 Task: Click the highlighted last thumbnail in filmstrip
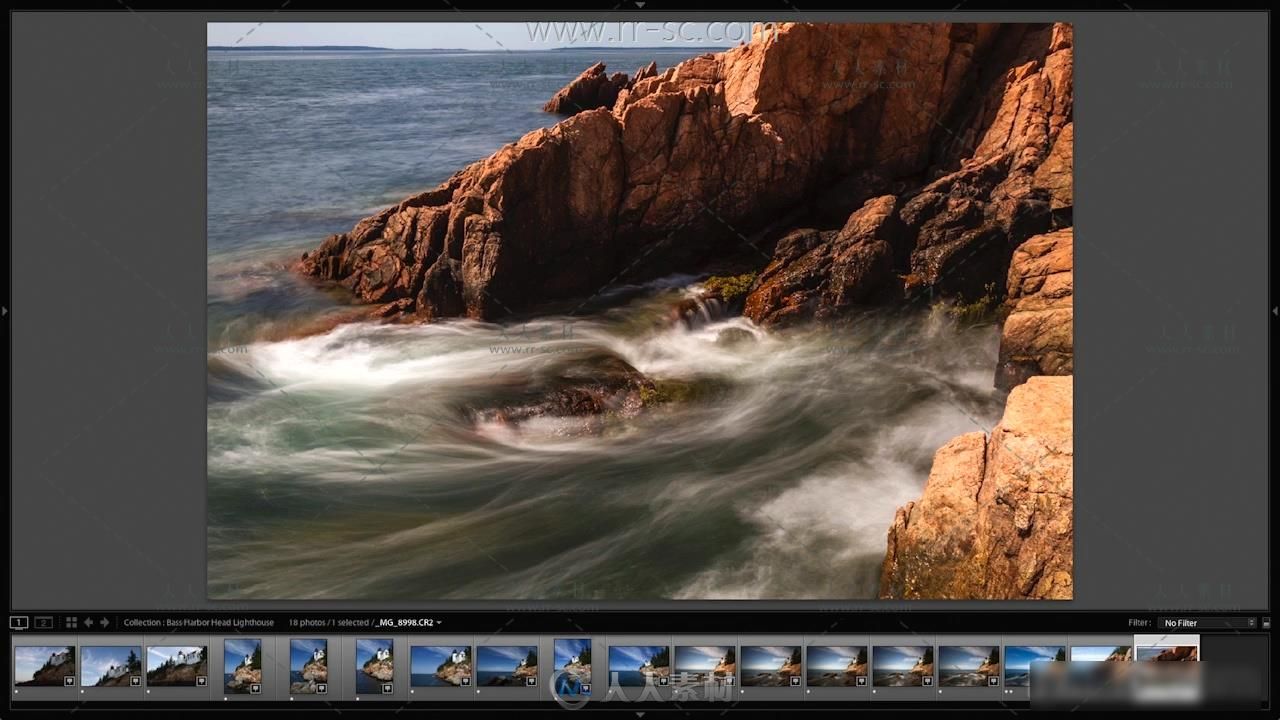click(x=1166, y=665)
